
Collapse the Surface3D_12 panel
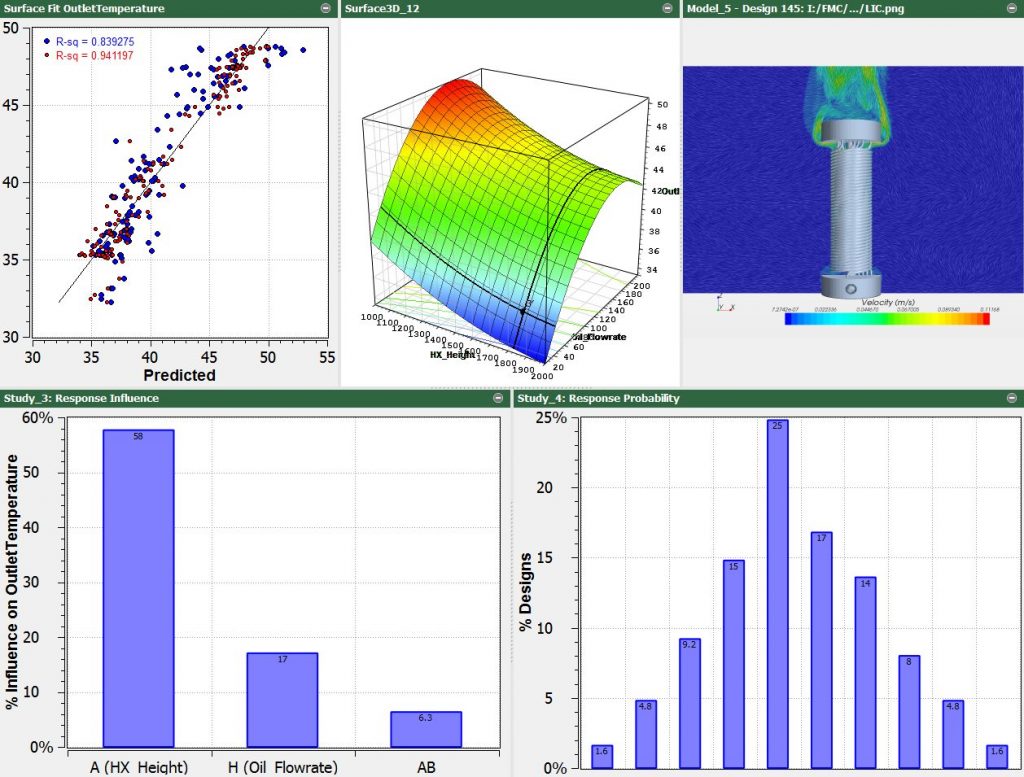[667, 8]
